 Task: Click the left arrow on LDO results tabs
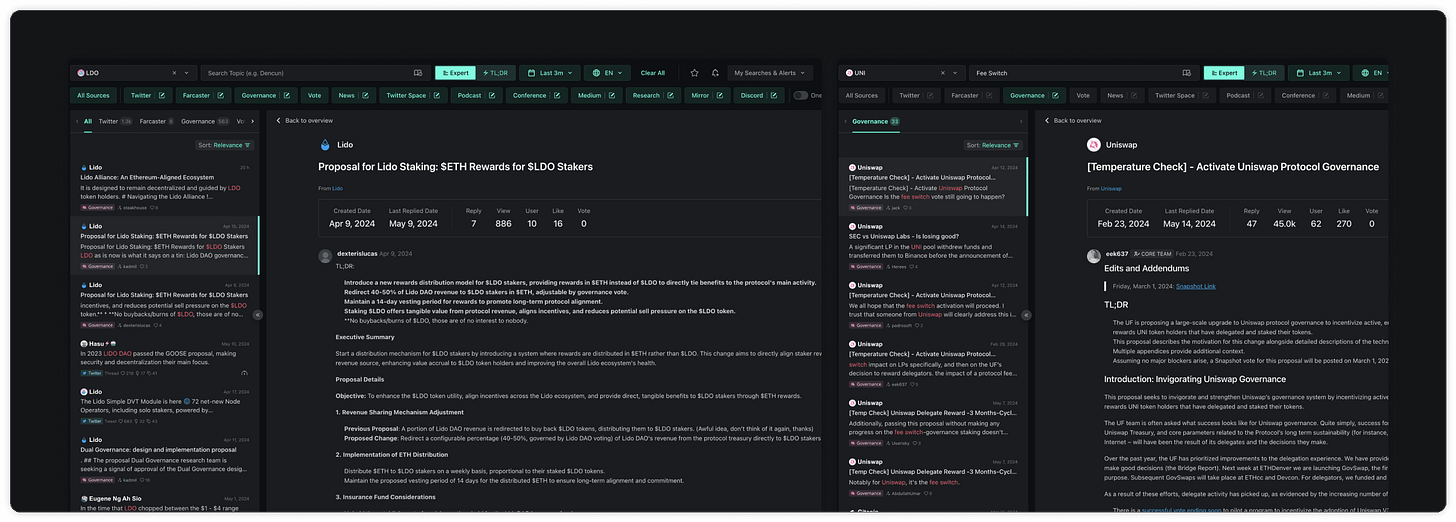click(x=77, y=121)
